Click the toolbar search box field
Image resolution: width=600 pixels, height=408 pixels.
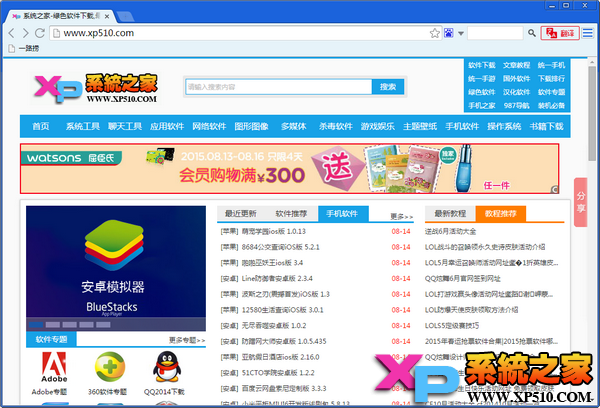[495, 33]
